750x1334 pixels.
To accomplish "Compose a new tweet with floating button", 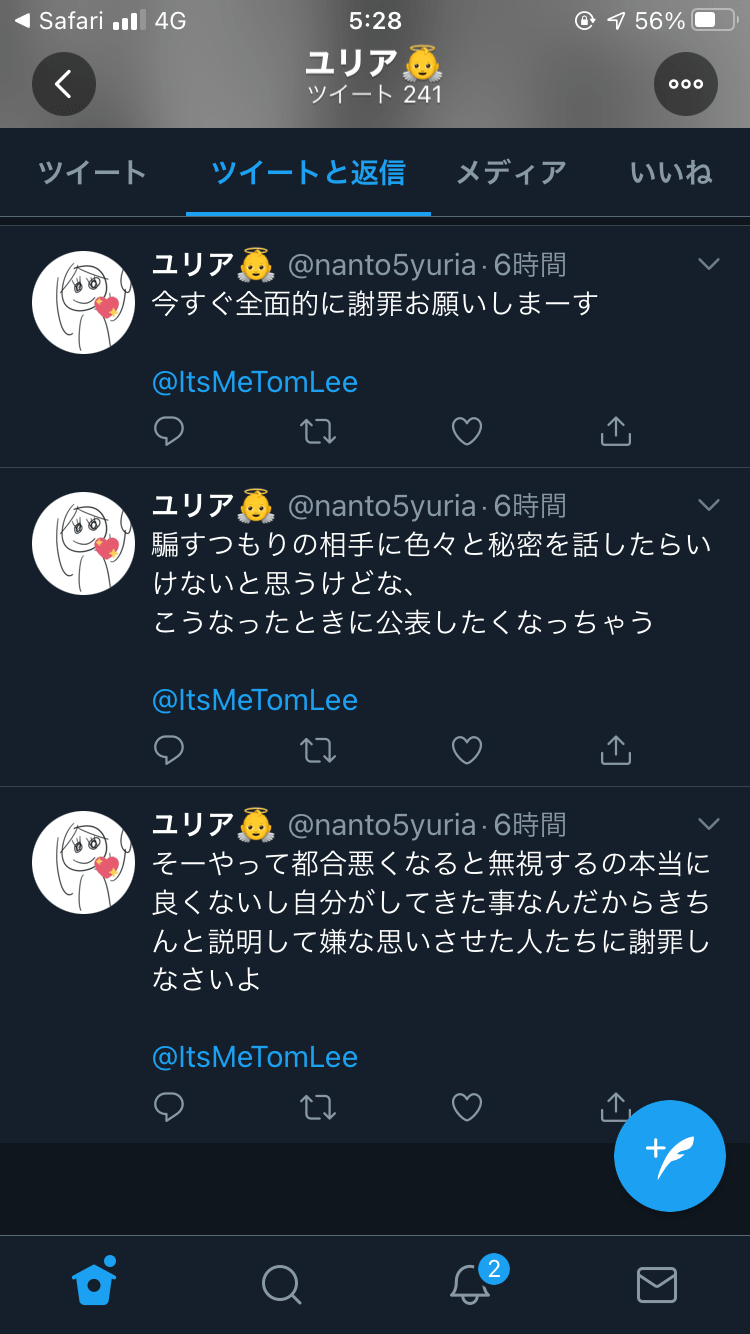I will 670,1156.
